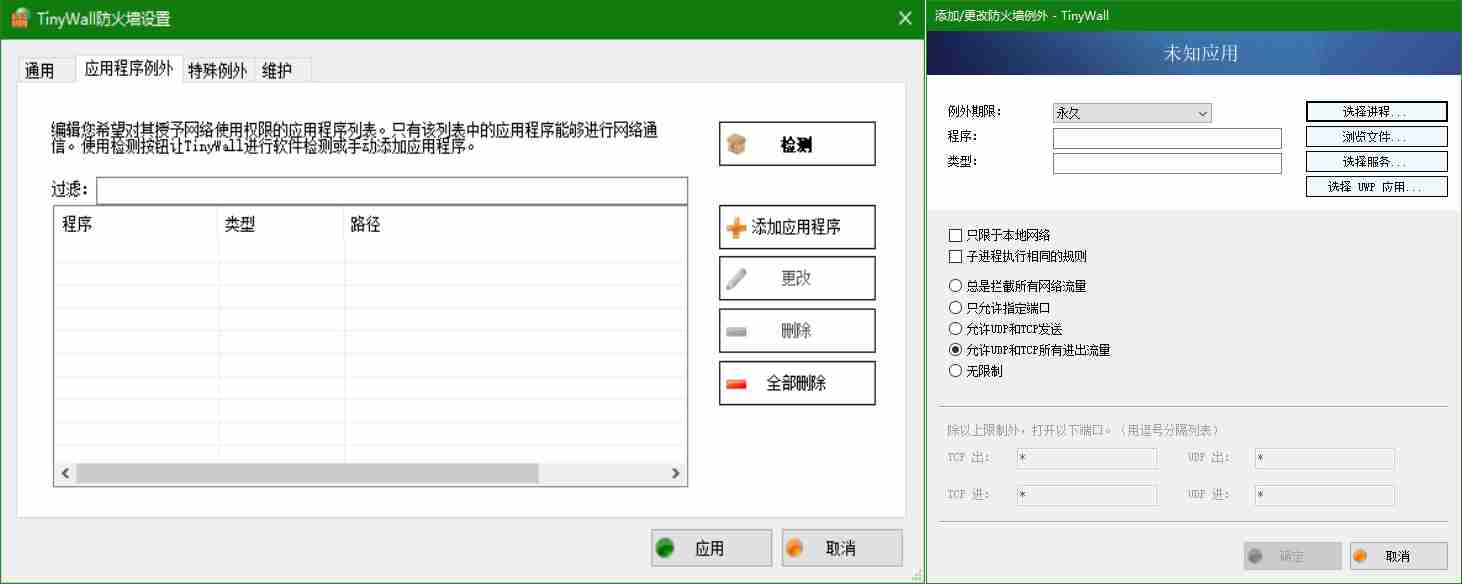The height and width of the screenshot is (584, 1462).
Task: Apply settings with 应用 button
Action: [x=711, y=548]
